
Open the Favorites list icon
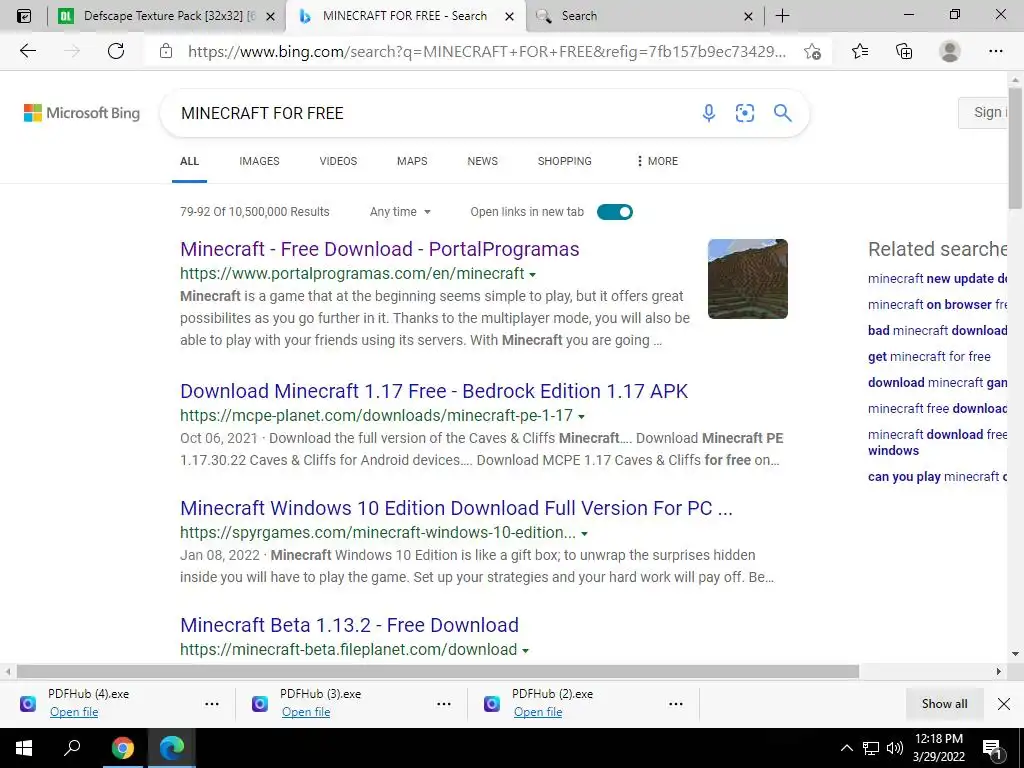860,51
